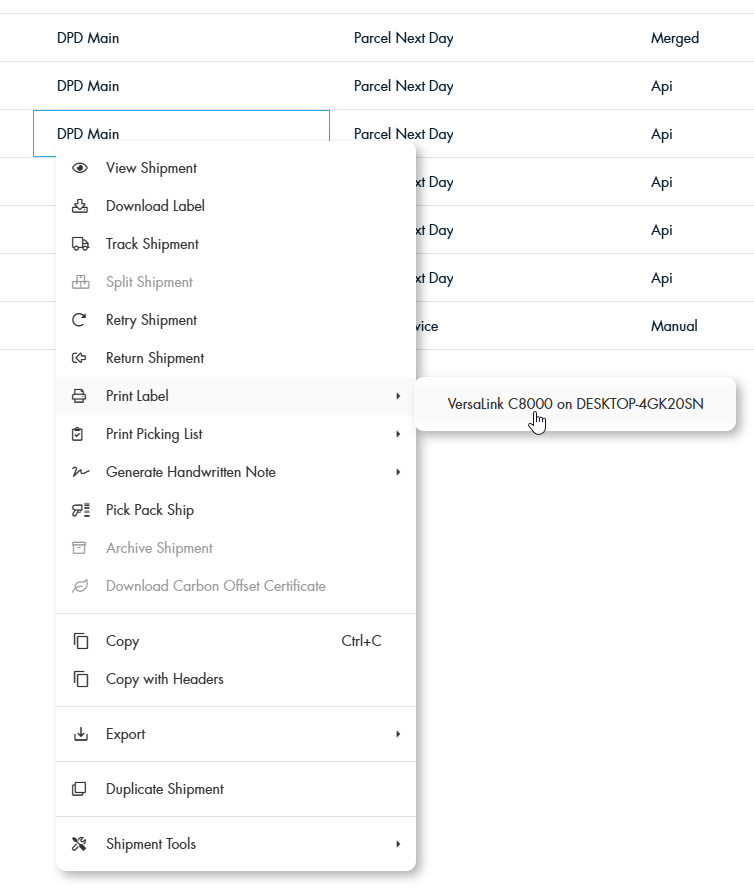Screen dimensions: 754x892
Task: Click the Shipment Tools wrench icon
Action: 80,844
